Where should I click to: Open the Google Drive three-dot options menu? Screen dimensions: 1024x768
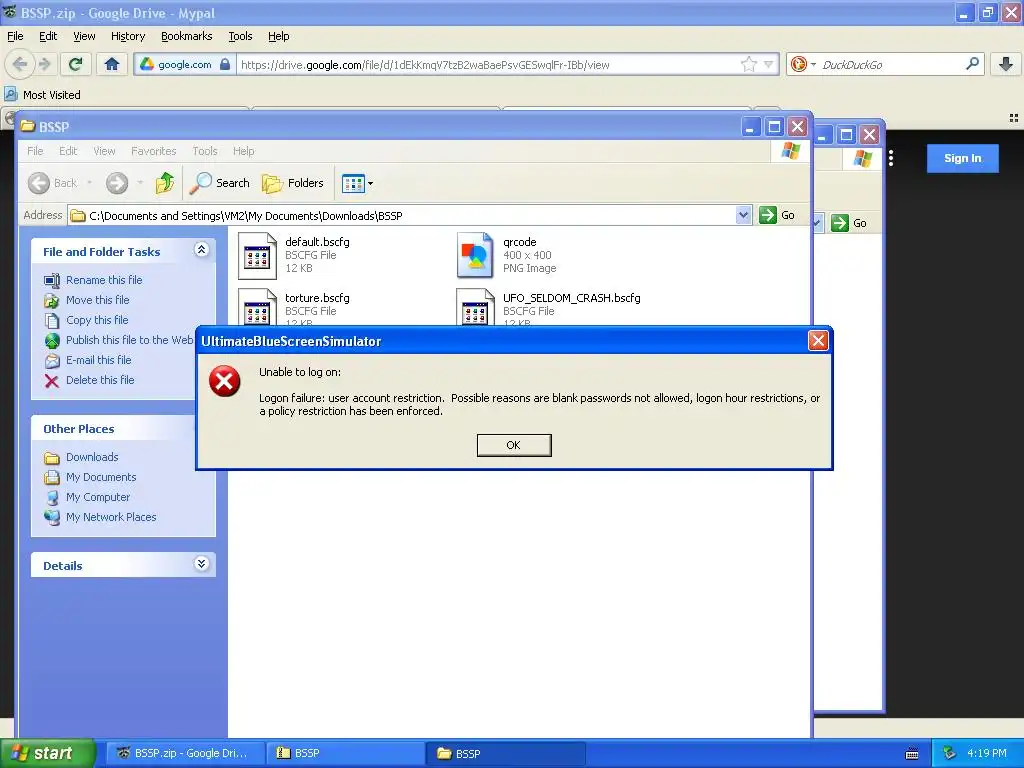coord(891,158)
